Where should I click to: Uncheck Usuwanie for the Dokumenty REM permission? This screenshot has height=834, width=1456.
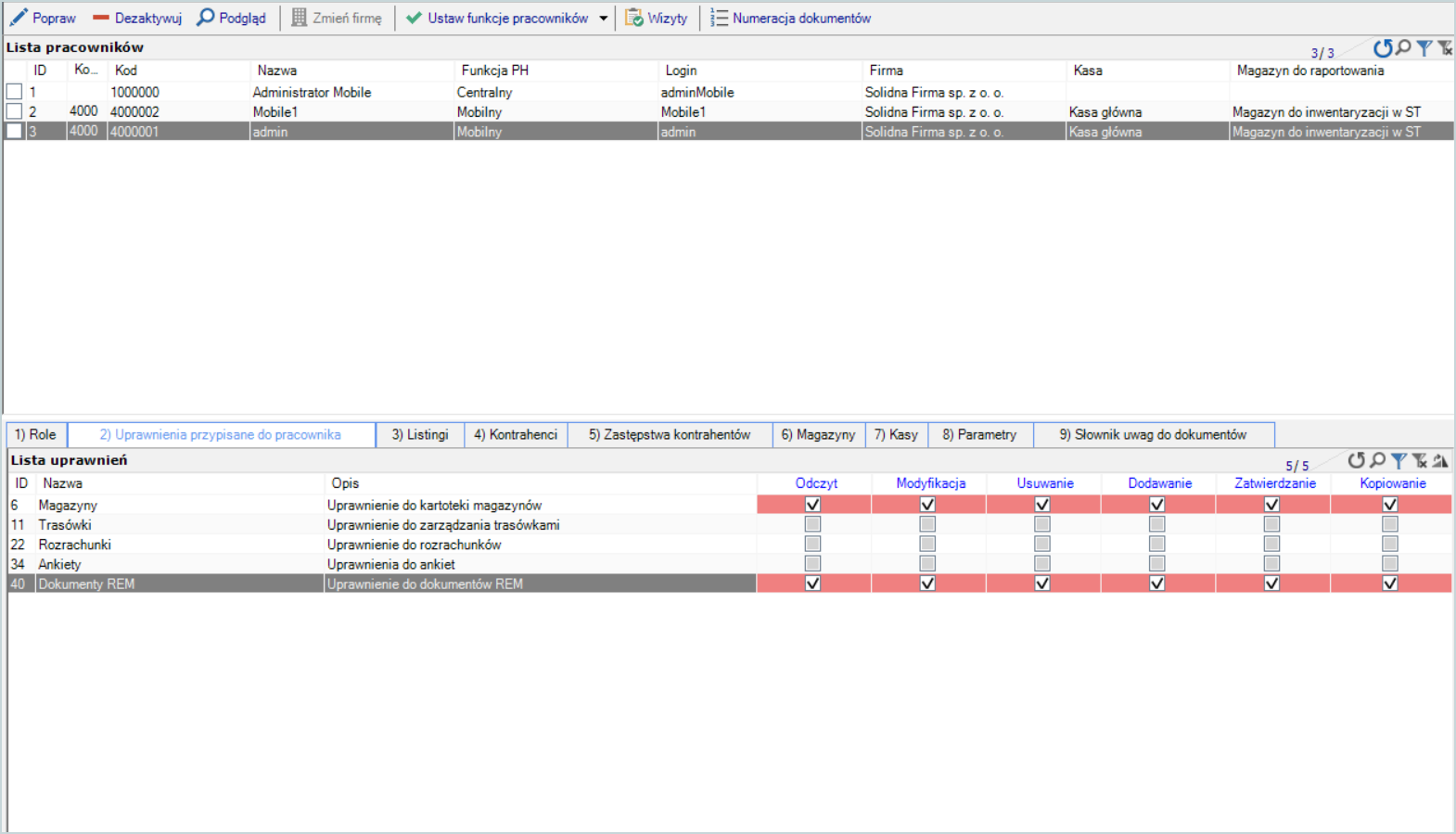tap(1042, 584)
